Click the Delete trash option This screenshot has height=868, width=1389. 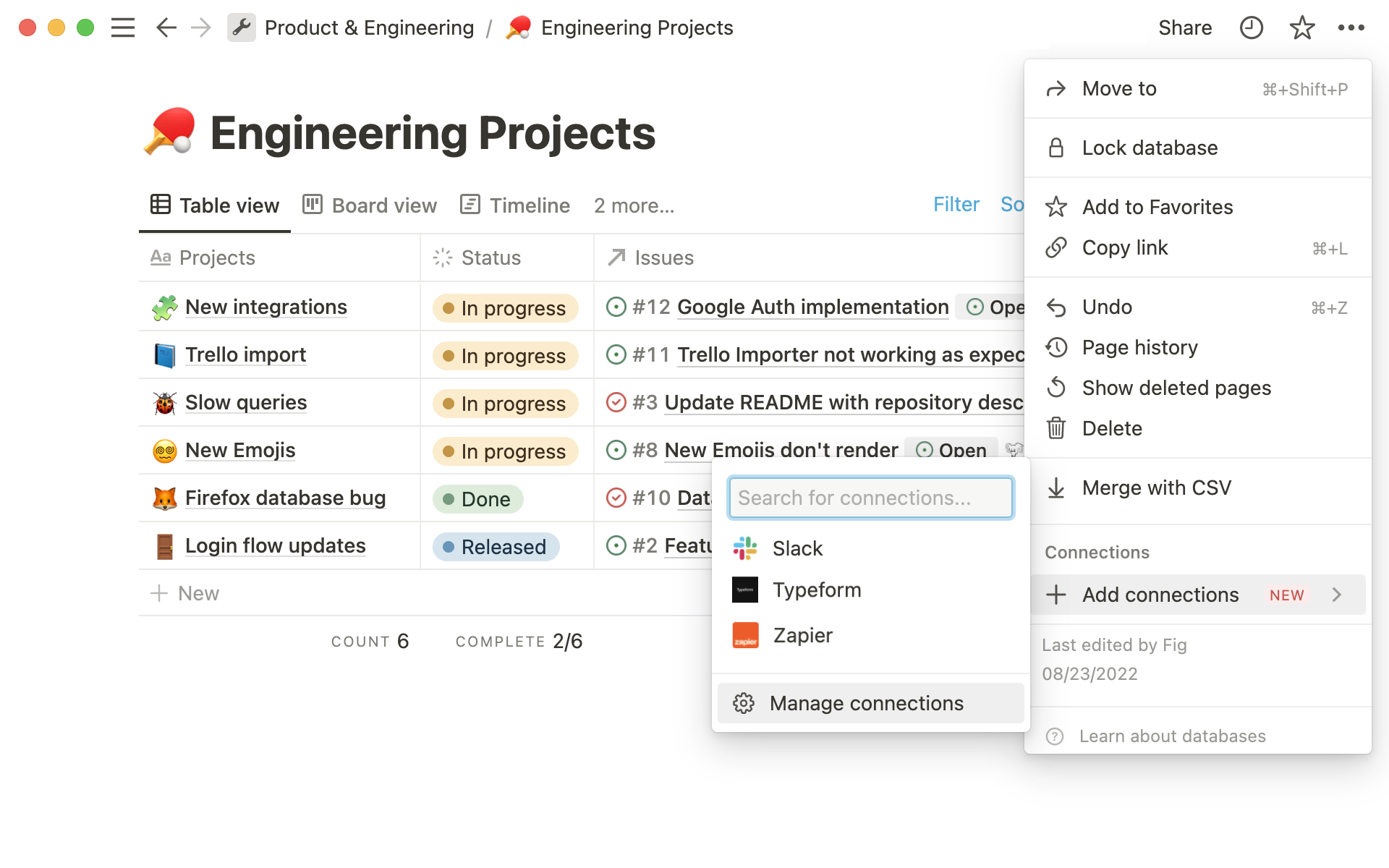tap(1111, 428)
